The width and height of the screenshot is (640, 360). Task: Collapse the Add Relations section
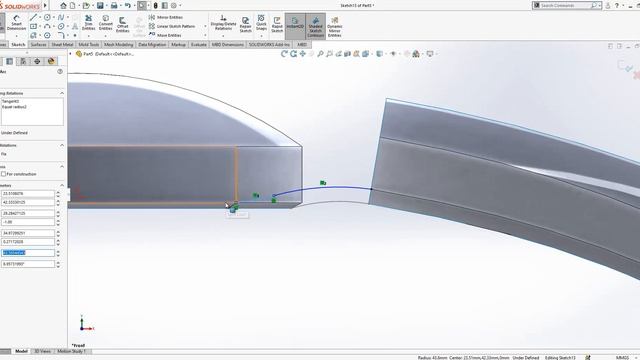(x=62, y=145)
